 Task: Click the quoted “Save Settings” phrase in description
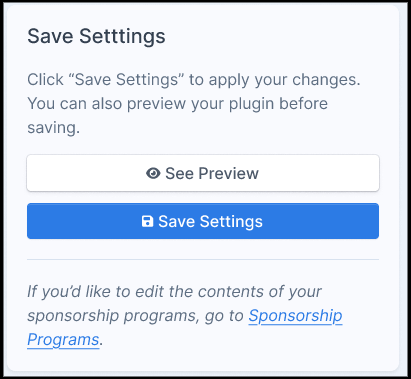(x=126, y=80)
